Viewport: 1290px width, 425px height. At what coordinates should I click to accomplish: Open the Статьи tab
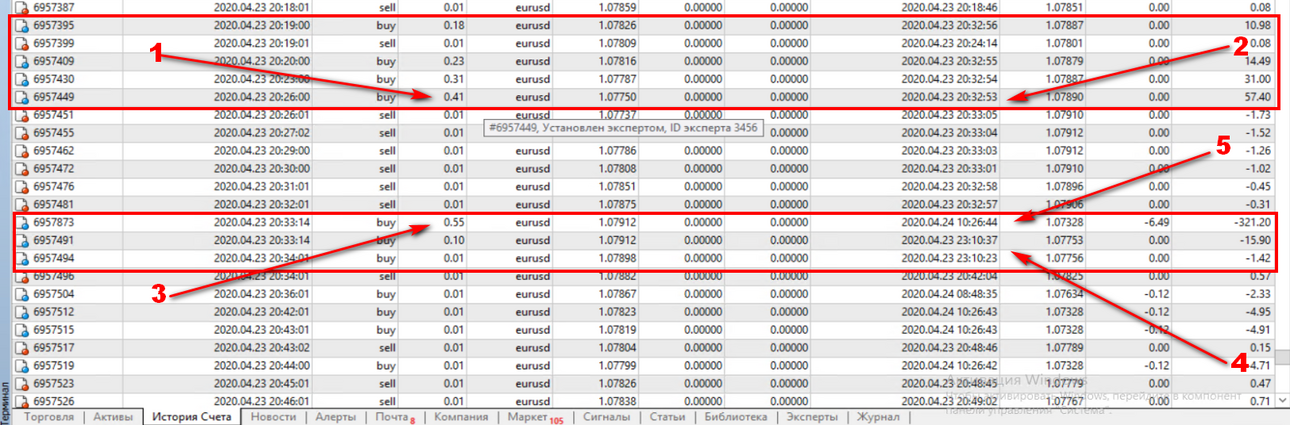pyautogui.click(x=667, y=417)
